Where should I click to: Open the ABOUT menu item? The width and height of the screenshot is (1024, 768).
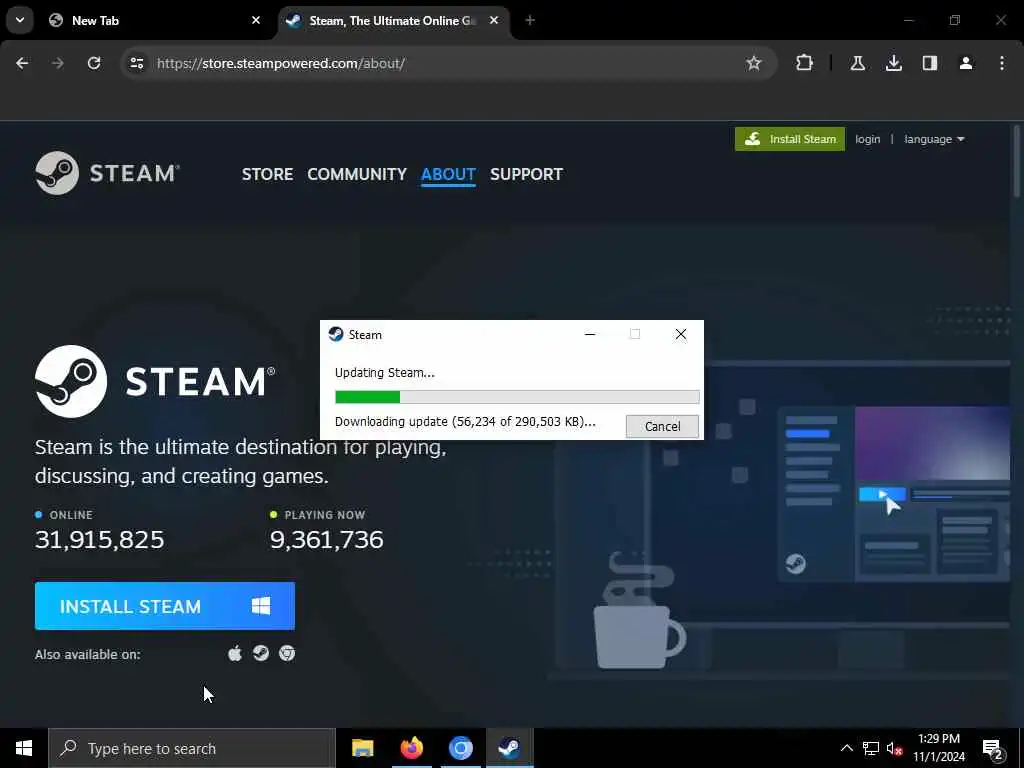[x=448, y=174]
